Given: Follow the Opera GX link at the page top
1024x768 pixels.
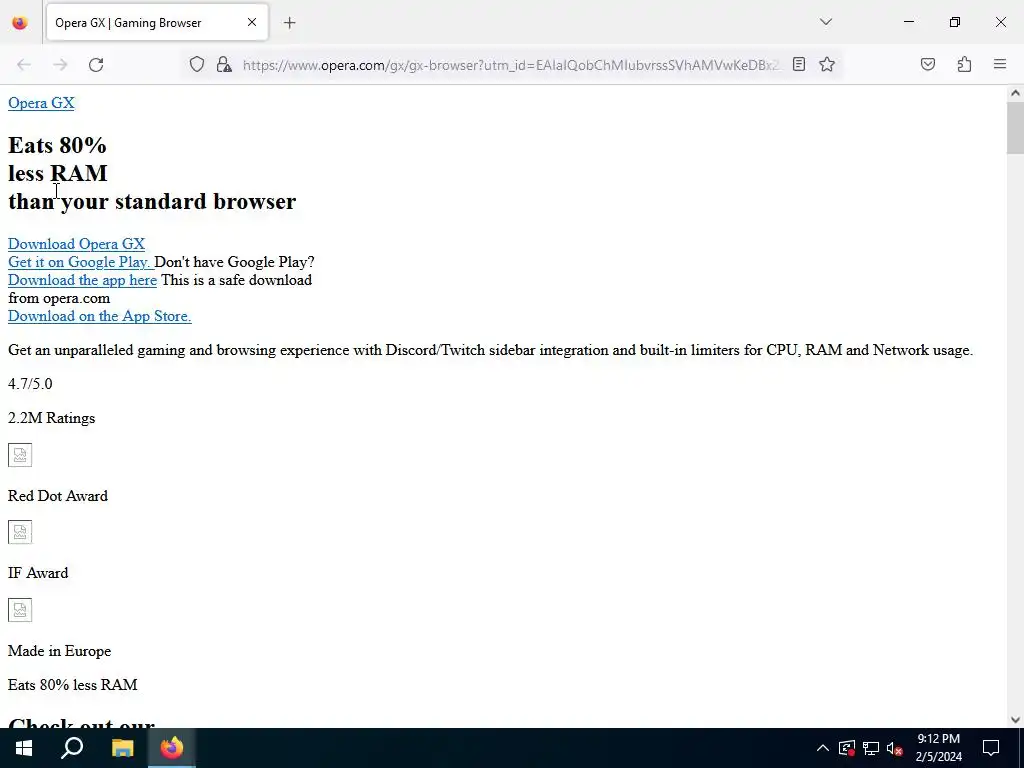Looking at the screenshot, I should pos(41,103).
